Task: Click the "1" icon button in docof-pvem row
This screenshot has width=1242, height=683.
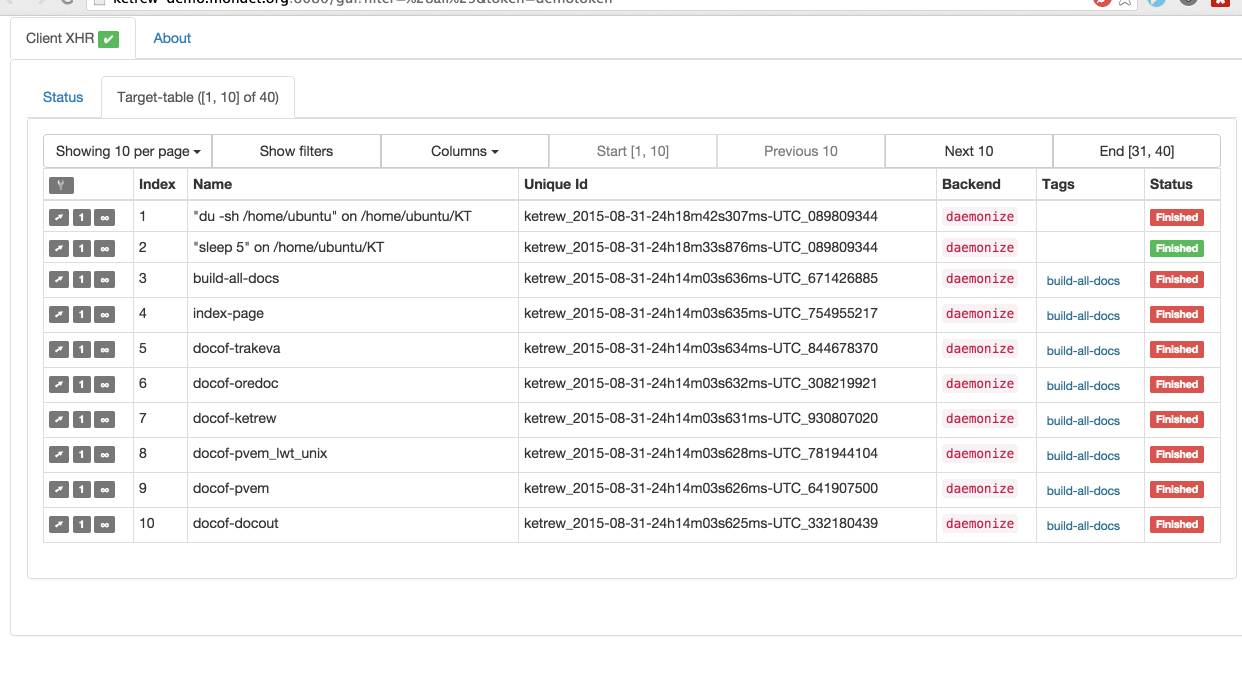Action: click(x=82, y=490)
